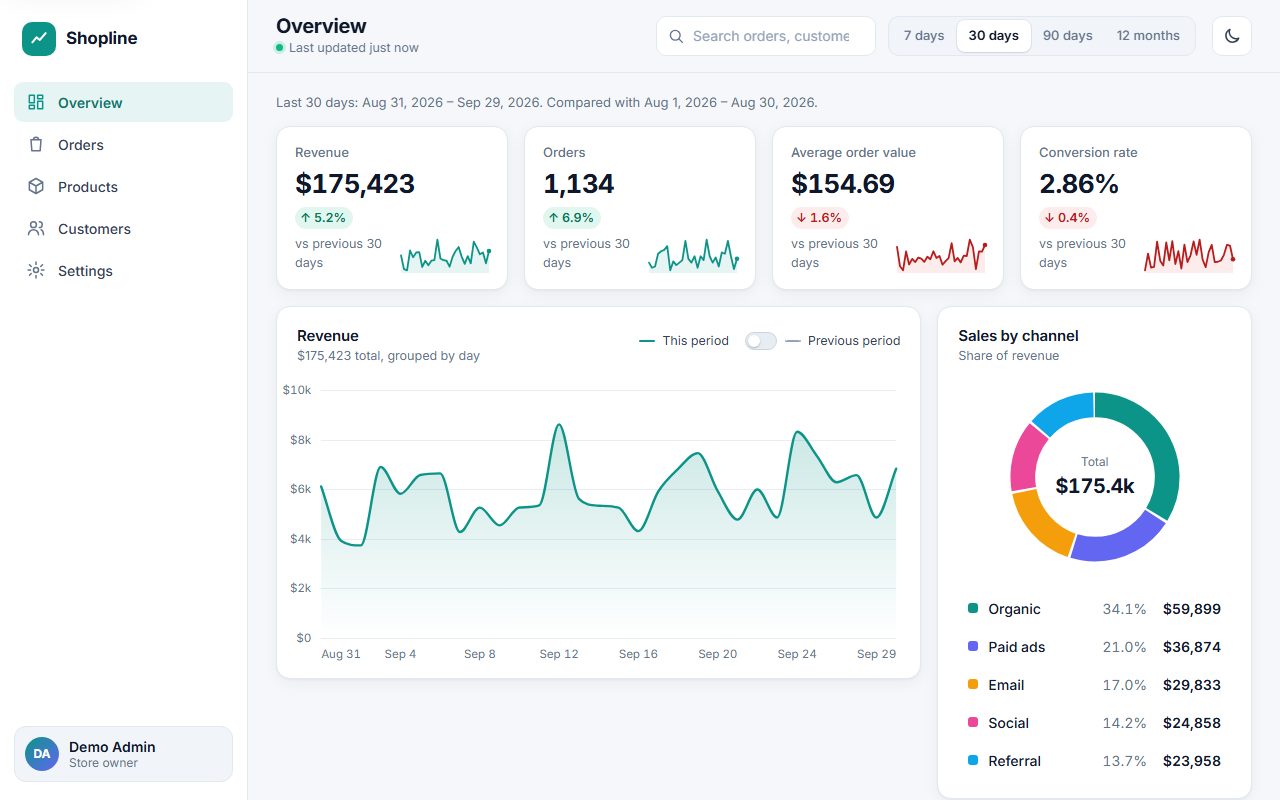Click the 6.9% up badge

tap(572, 218)
